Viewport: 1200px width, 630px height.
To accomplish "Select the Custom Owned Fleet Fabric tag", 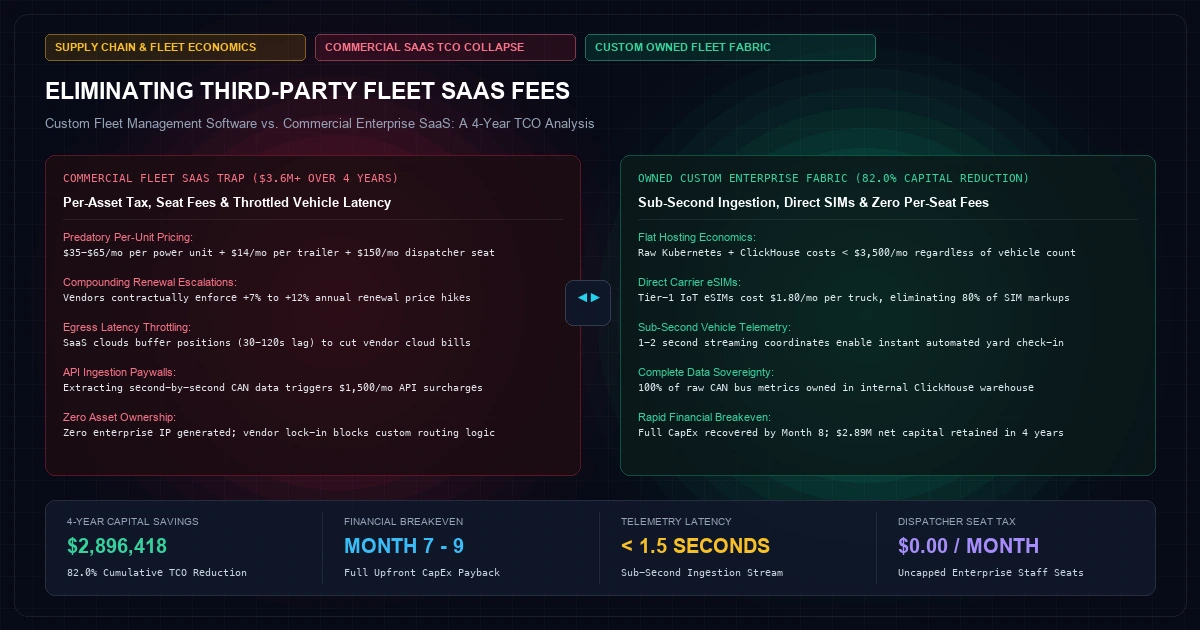I will coord(730,47).
